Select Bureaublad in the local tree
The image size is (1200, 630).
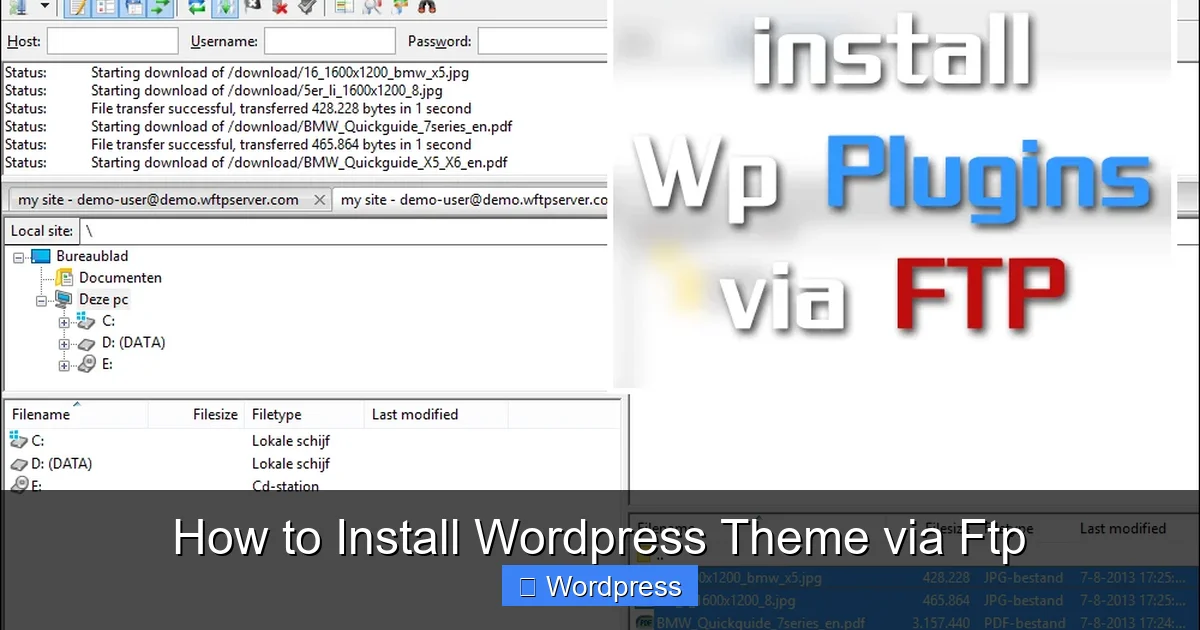click(92, 256)
